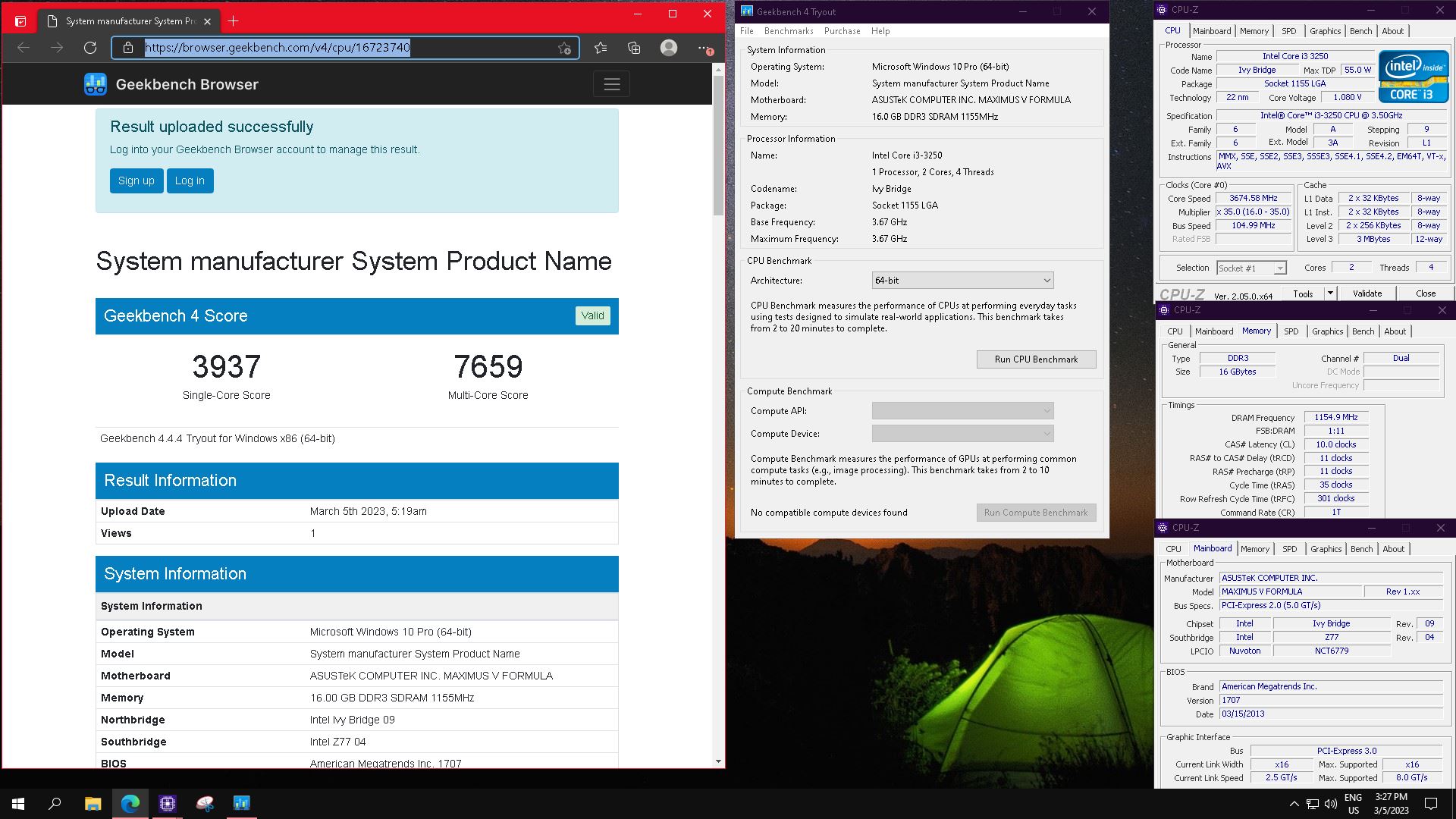
Task: Click the Valid badge on Geekbench 4 Score
Action: [592, 315]
